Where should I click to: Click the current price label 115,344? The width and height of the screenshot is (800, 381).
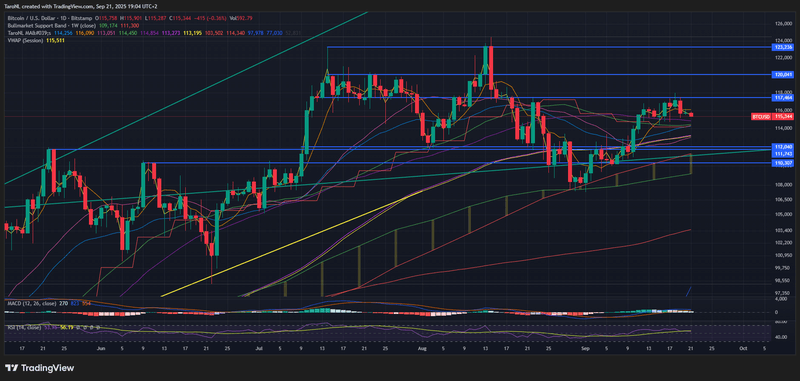[x=783, y=117]
